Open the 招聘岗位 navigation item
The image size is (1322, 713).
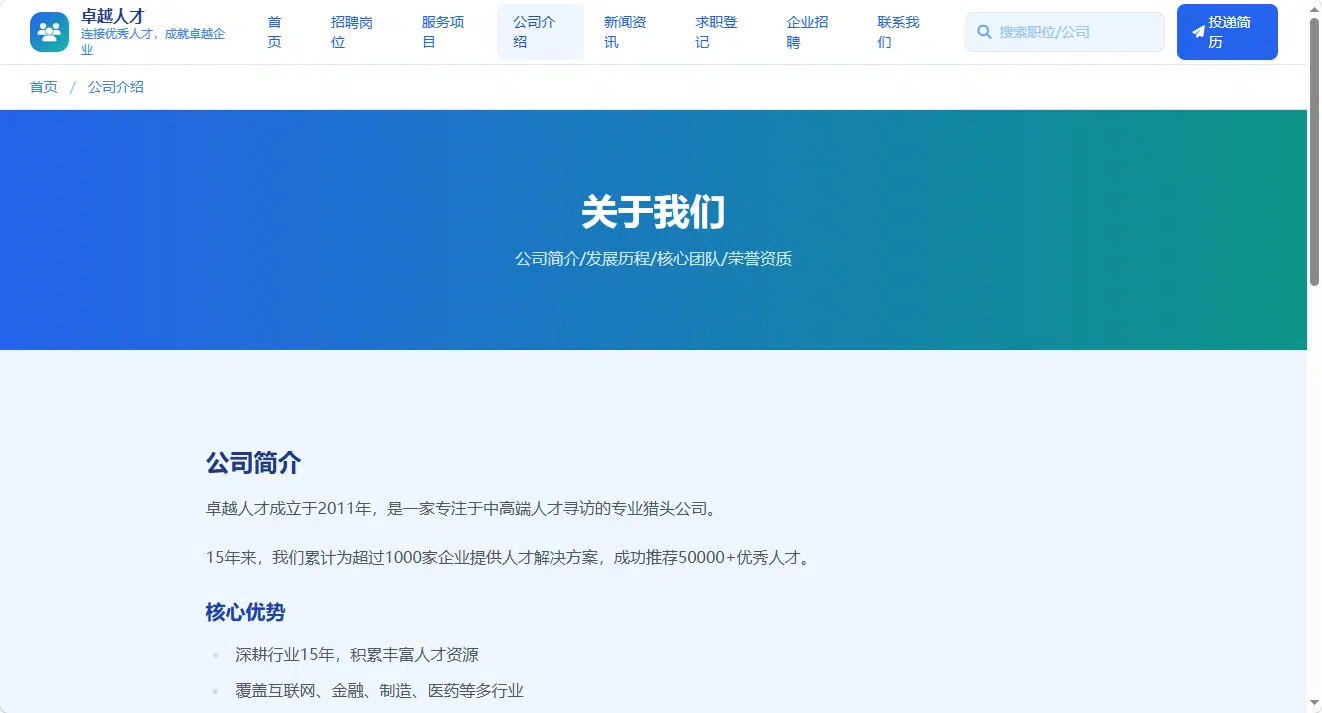(352, 32)
